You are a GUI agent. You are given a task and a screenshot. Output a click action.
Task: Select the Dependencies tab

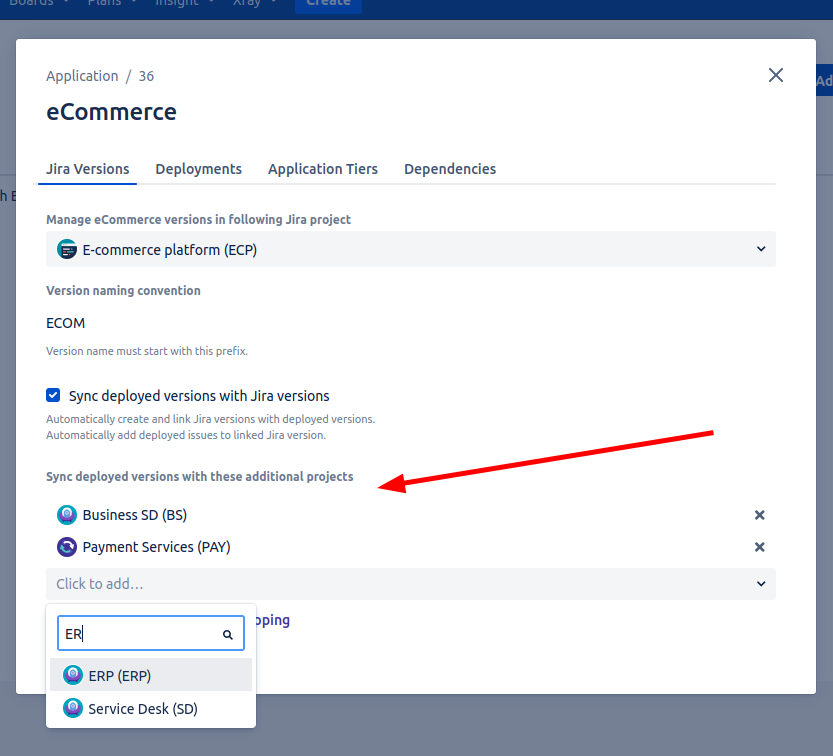(x=449, y=169)
